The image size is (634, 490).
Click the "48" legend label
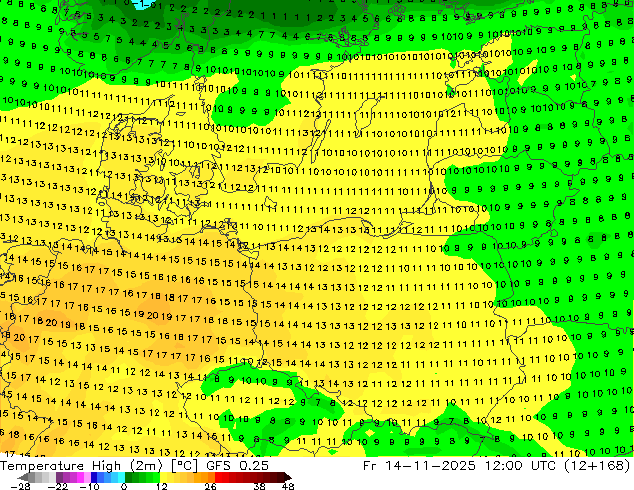288,486
